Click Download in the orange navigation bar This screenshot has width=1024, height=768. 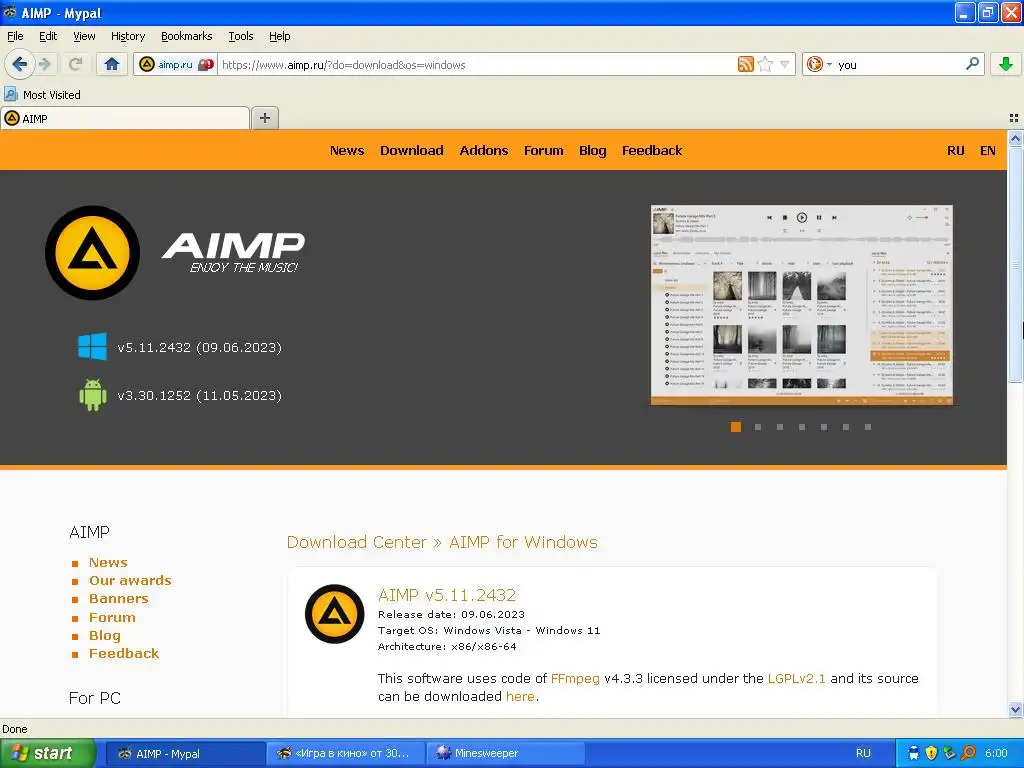pyautogui.click(x=411, y=150)
